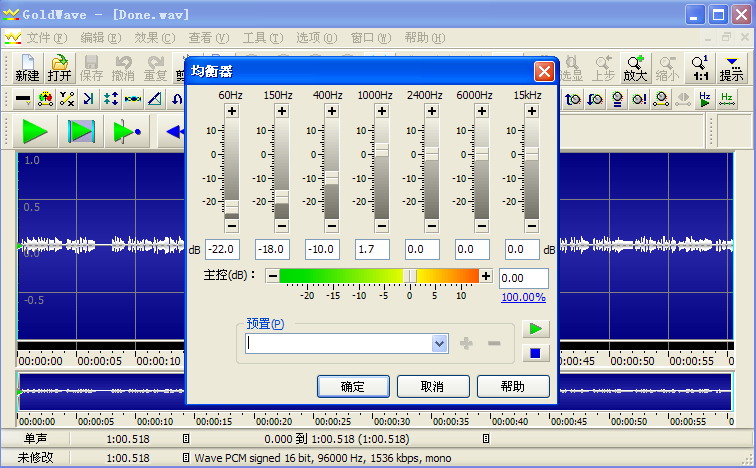Image resolution: width=756 pixels, height=468 pixels.
Task: Click the 1000Hz band slider handle
Action: tap(382, 150)
